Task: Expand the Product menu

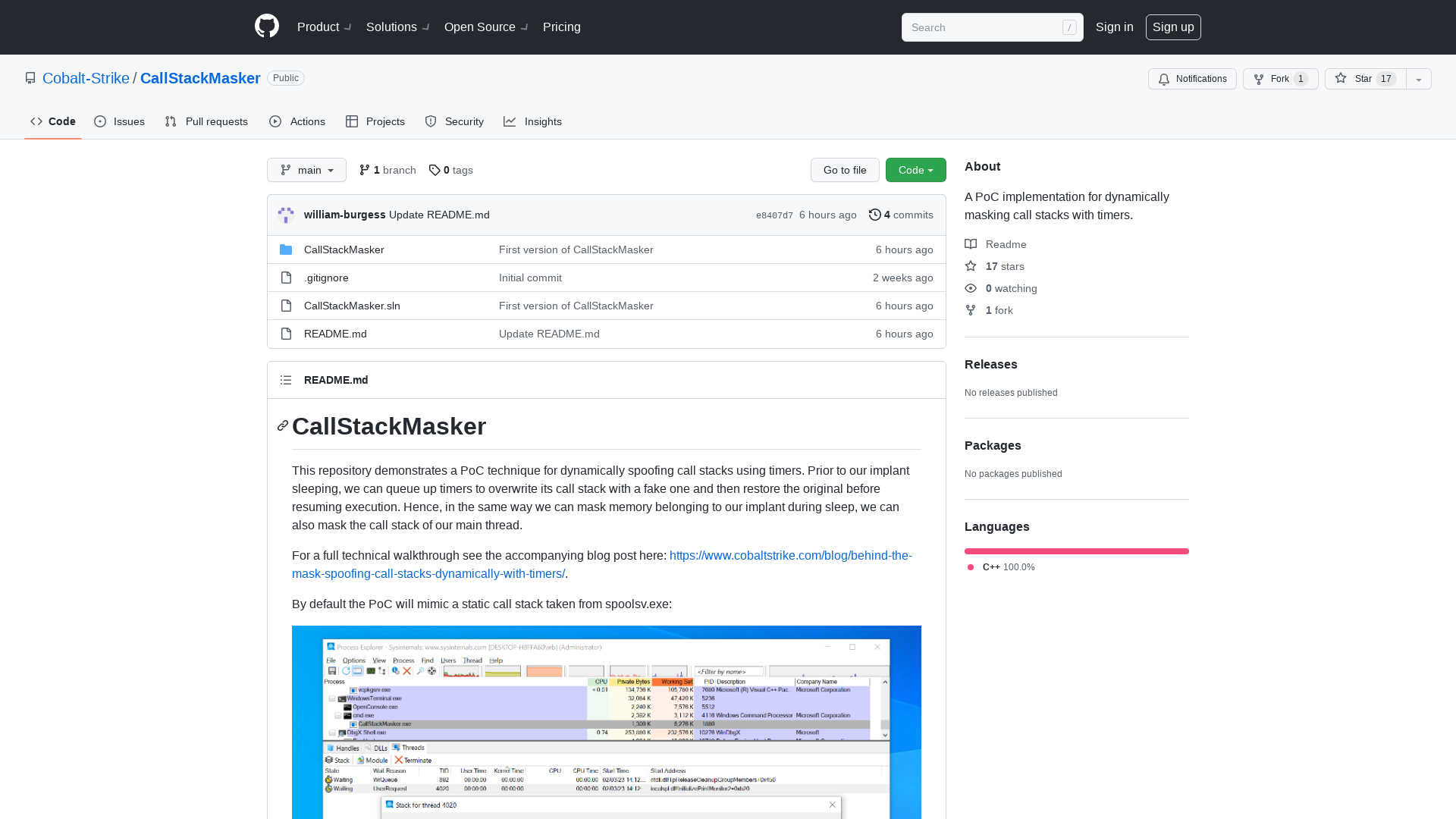Action: coord(324,27)
